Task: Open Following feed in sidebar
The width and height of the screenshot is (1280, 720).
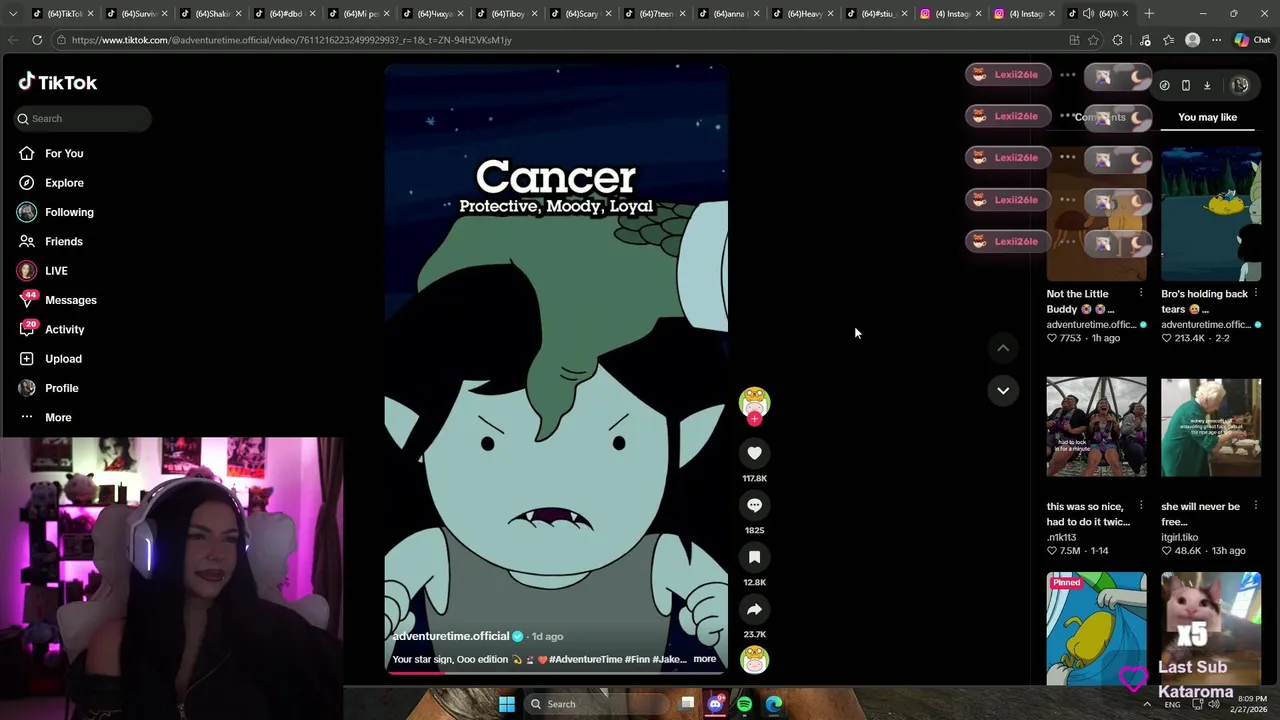Action: [69, 212]
